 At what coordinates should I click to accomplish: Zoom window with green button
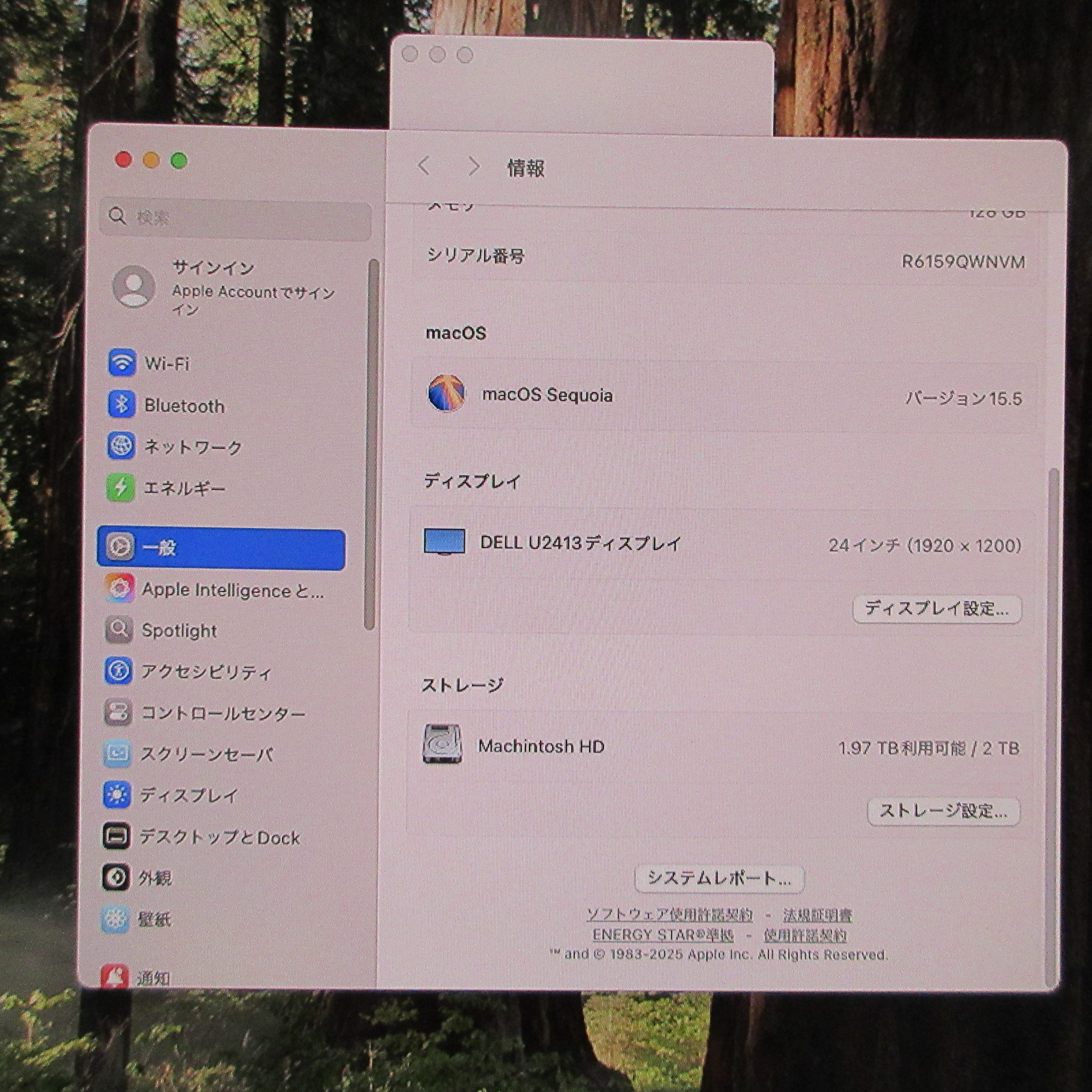click(x=179, y=160)
